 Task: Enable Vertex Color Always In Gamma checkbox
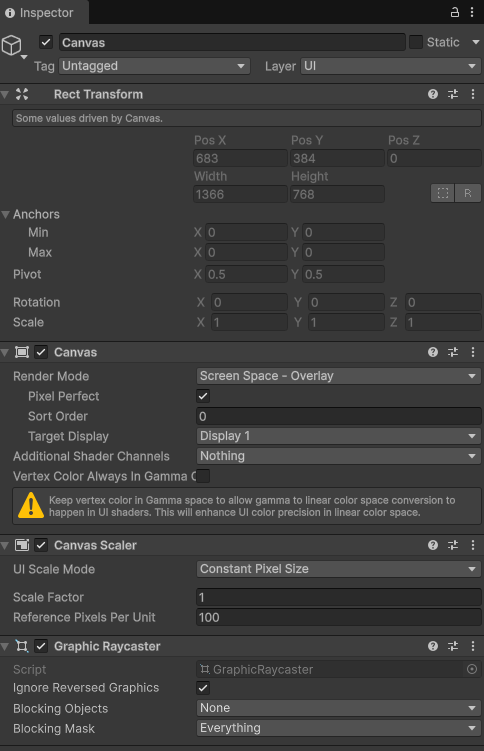click(x=203, y=476)
